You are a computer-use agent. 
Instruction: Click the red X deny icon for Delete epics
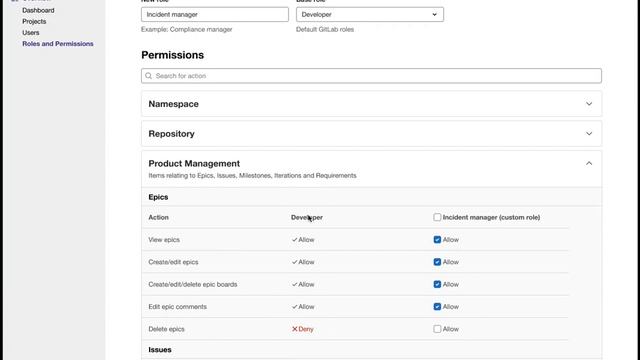tap(295, 329)
